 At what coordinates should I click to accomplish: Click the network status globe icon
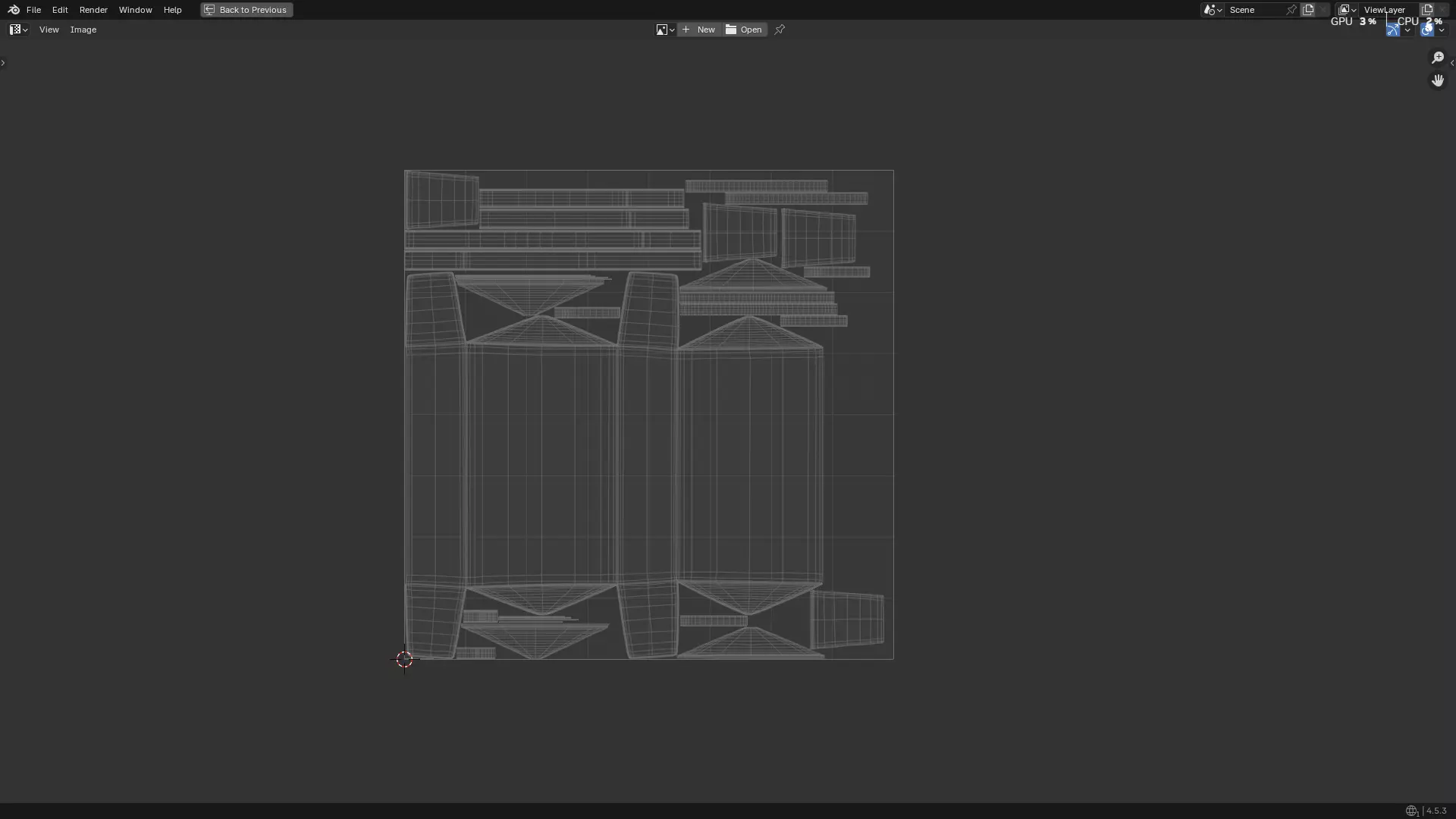pyautogui.click(x=1411, y=811)
